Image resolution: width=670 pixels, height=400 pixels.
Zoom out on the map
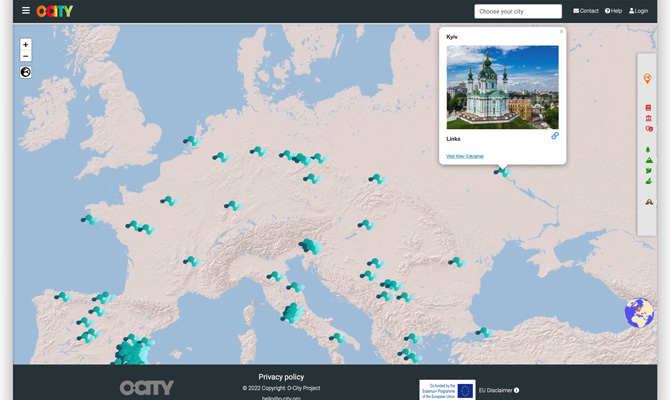pyautogui.click(x=26, y=56)
